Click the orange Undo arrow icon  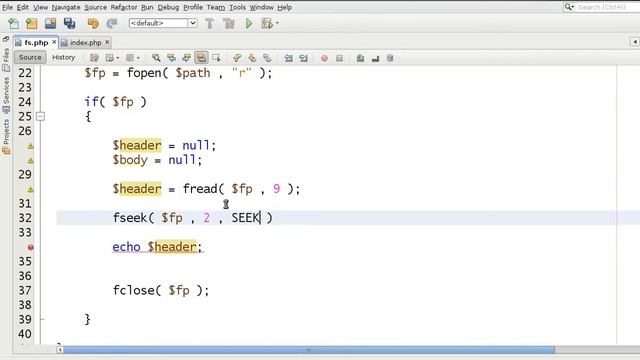tap(93, 23)
